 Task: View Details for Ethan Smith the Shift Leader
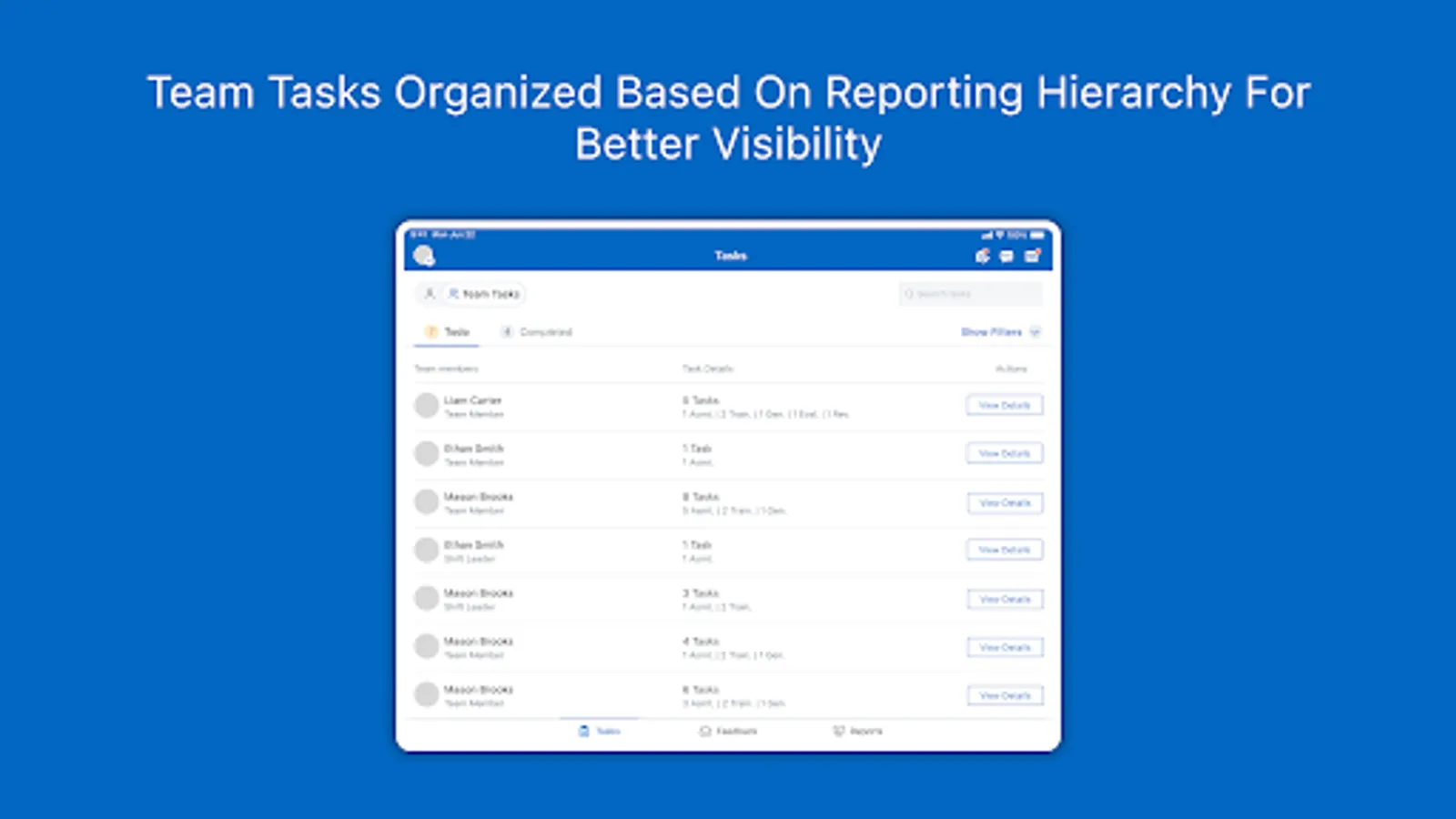1005,550
